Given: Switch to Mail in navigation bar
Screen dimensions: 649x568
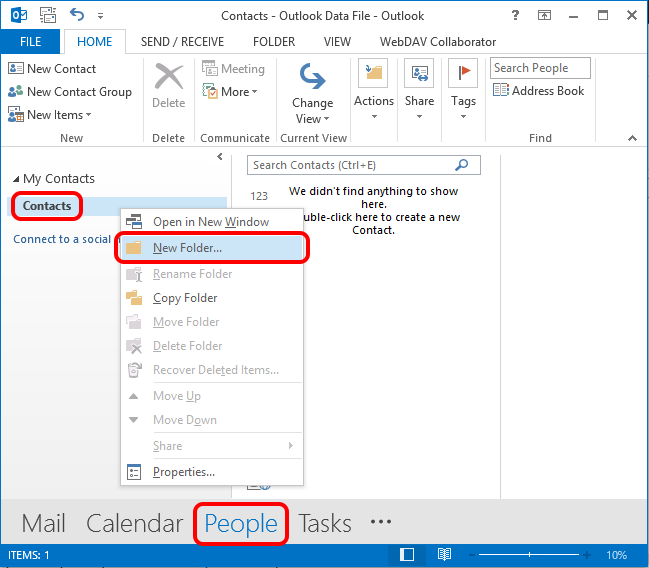Looking at the screenshot, I should coord(43,523).
